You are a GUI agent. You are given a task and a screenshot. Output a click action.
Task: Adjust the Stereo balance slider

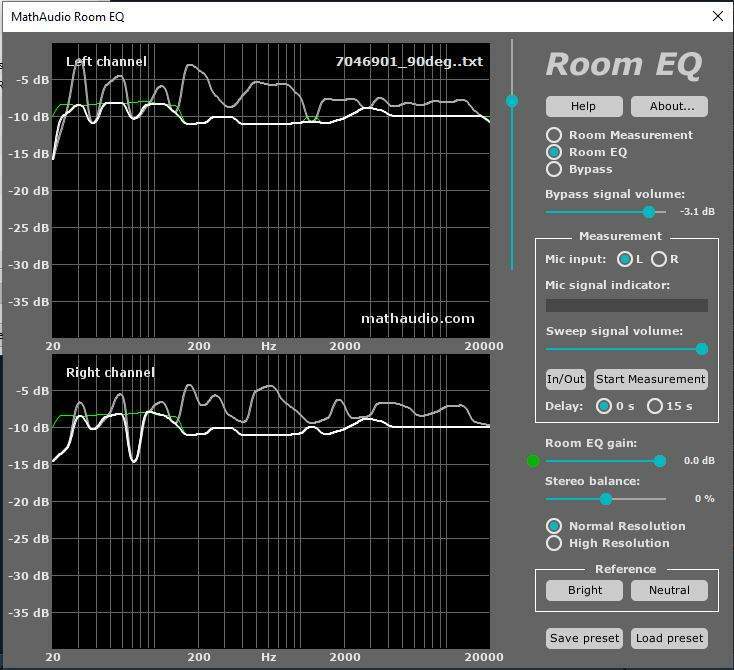coord(606,499)
